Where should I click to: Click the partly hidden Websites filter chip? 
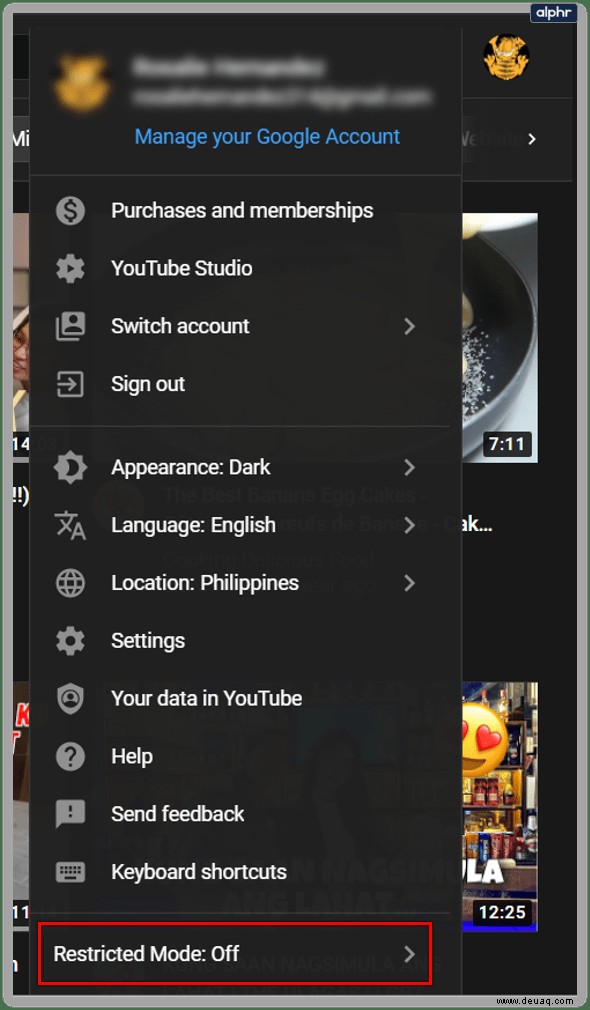pos(491,138)
